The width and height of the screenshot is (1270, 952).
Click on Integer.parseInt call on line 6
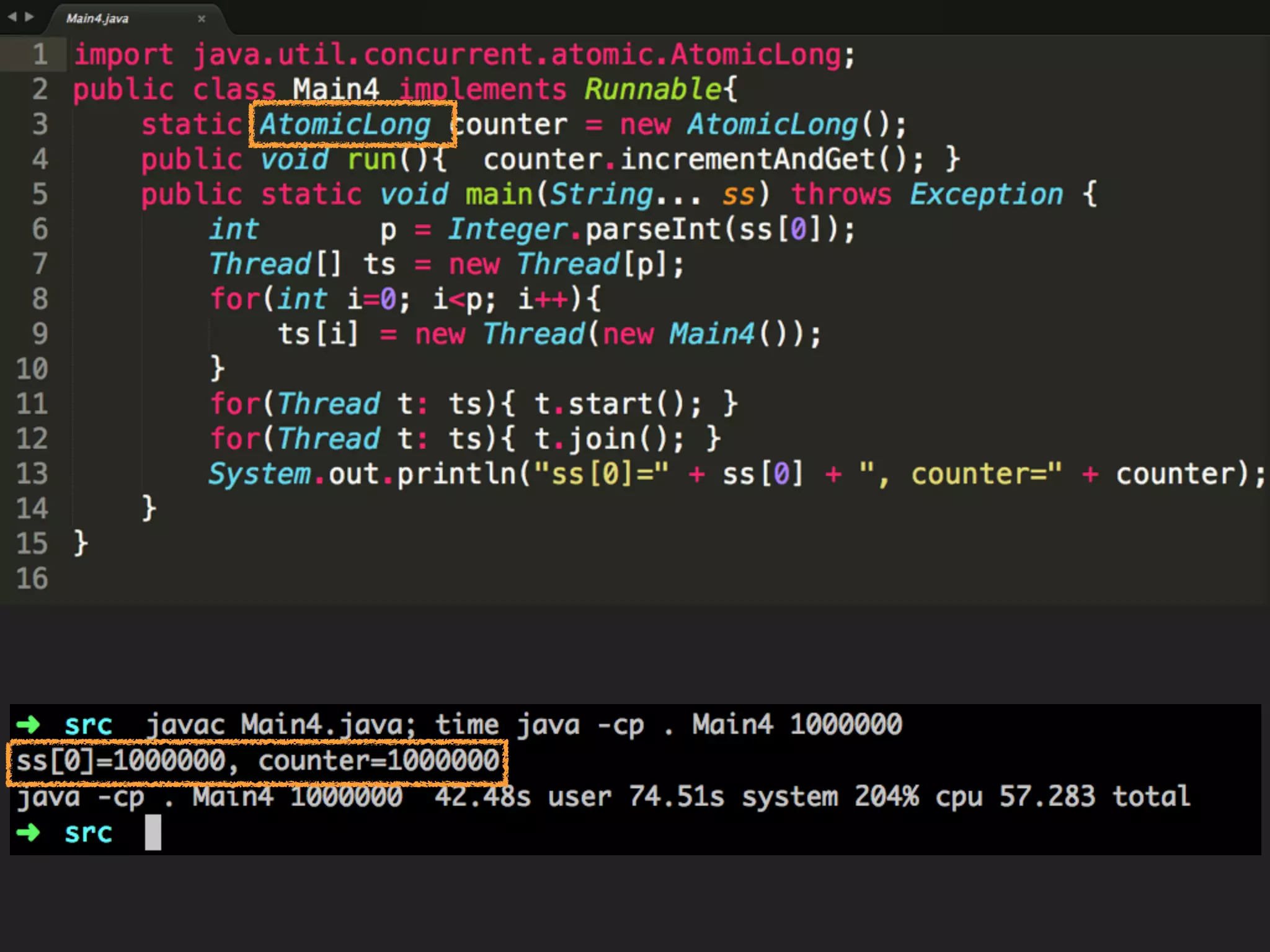tap(651, 229)
